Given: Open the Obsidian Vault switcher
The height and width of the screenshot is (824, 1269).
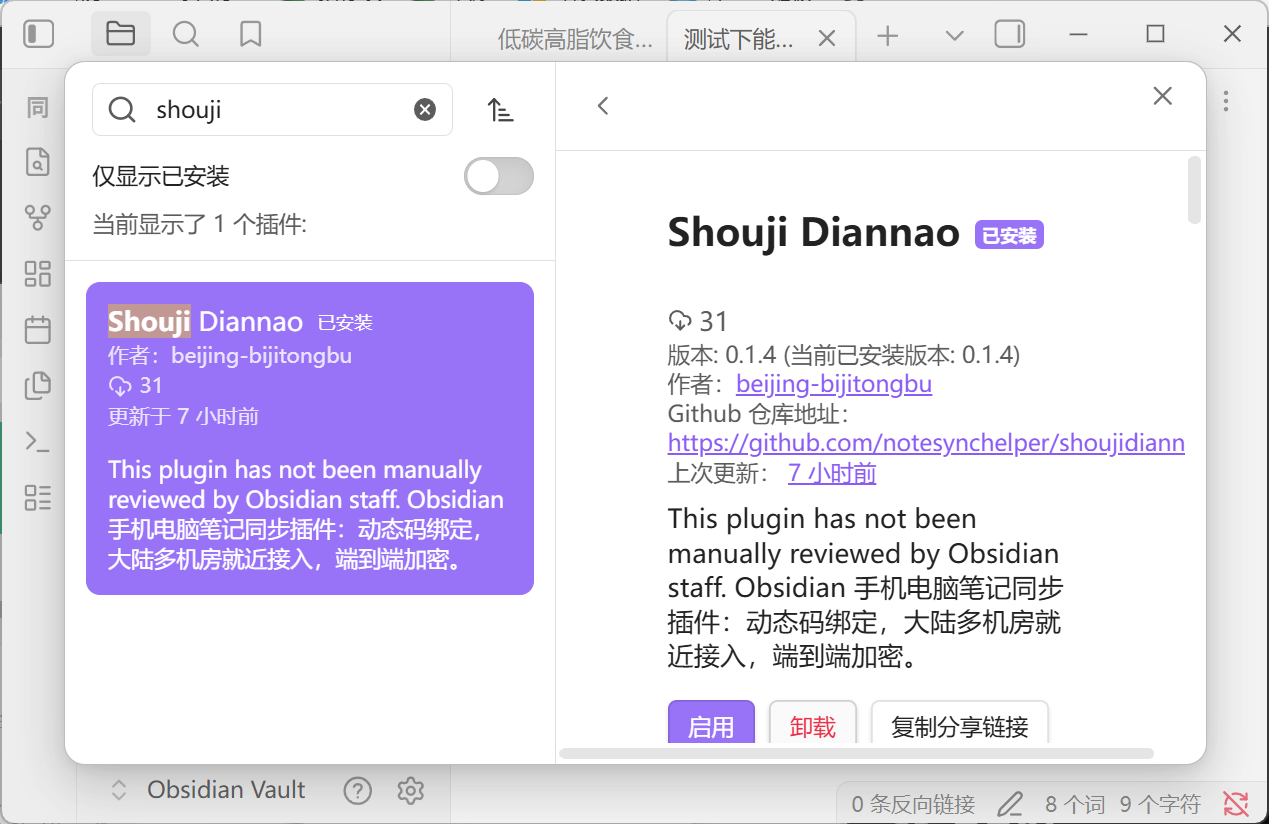Looking at the screenshot, I should 207,790.
